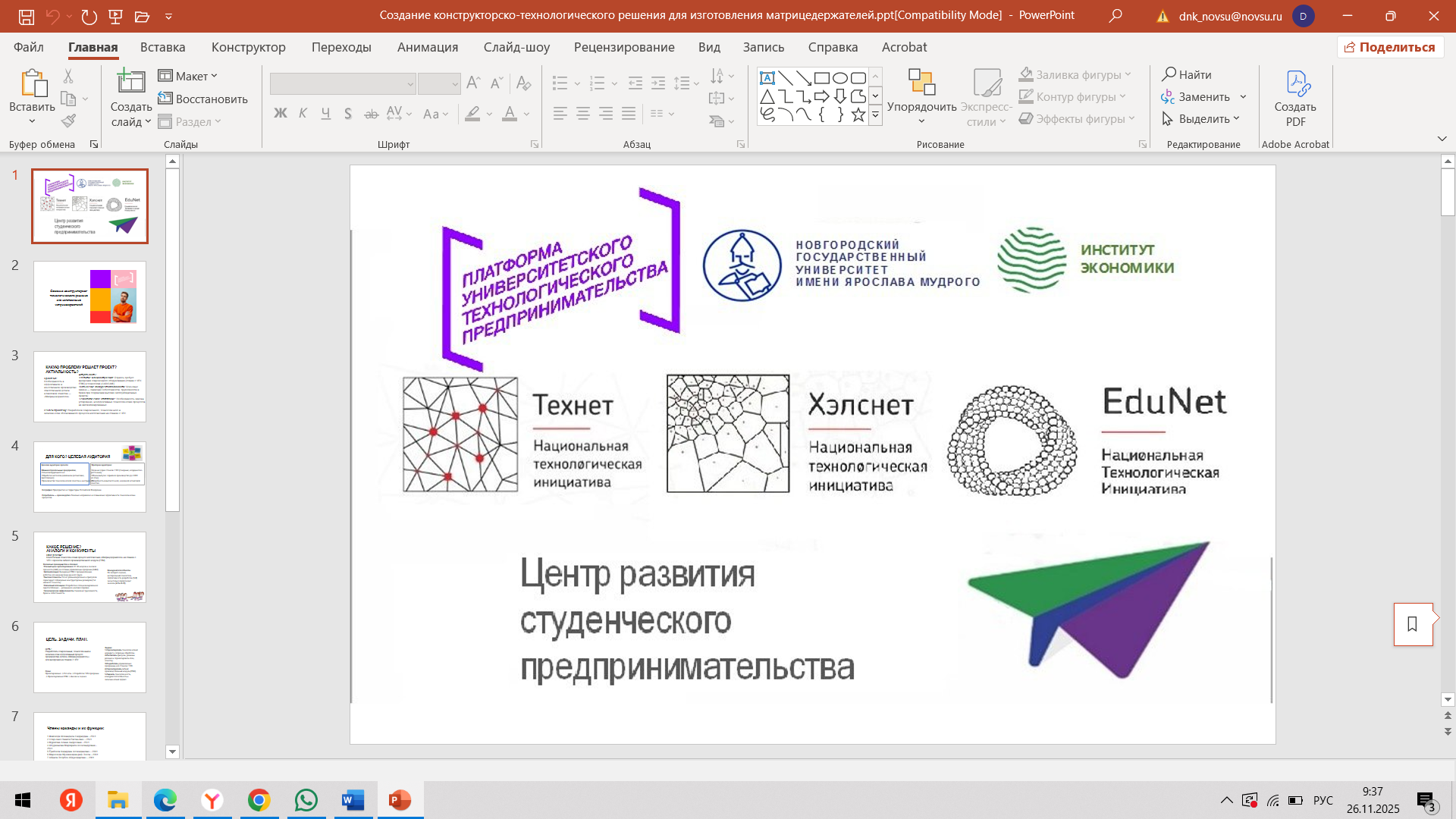The height and width of the screenshot is (819, 1456).
Task: Expand the font name combo box
Action: 410,84
